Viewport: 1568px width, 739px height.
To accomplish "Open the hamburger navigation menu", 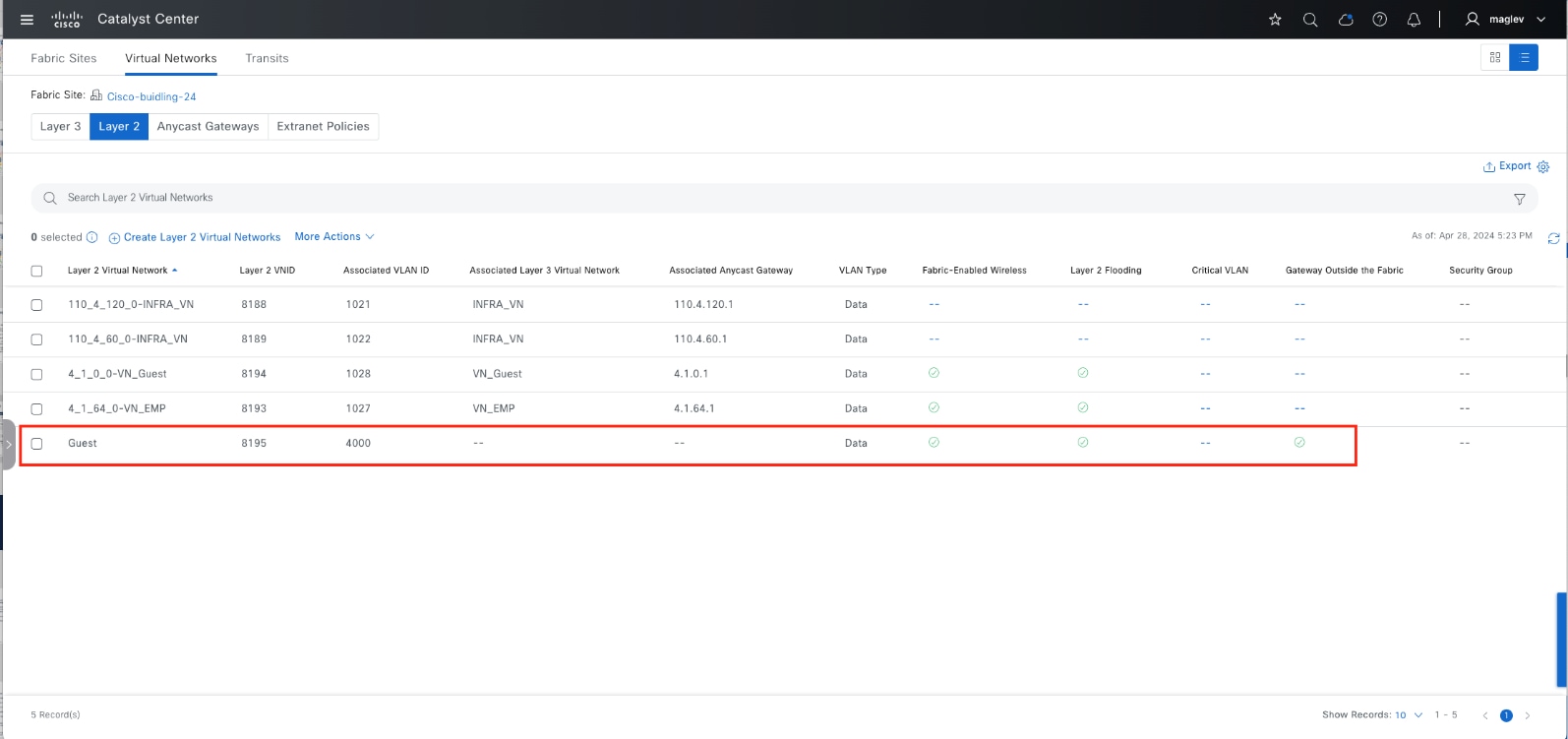I will click(27, 20).
